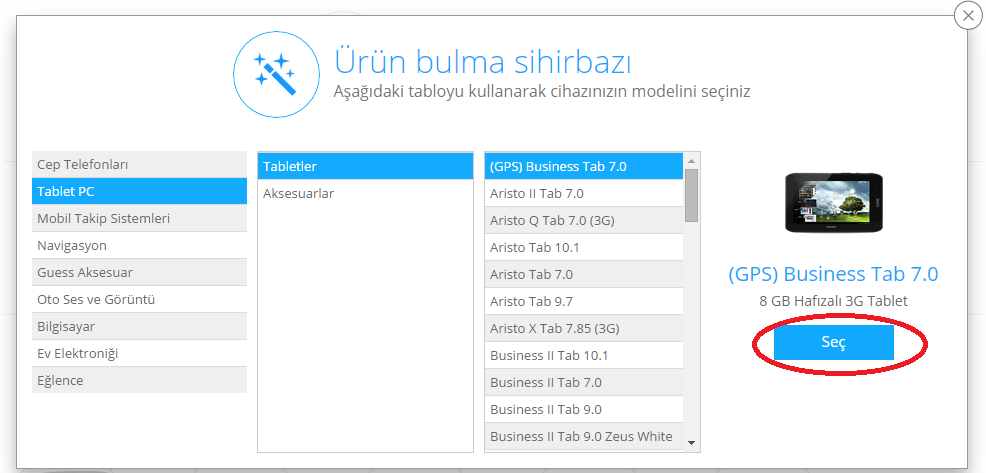
Task: Select Eğlence category
Action: (x=140, y=381)
